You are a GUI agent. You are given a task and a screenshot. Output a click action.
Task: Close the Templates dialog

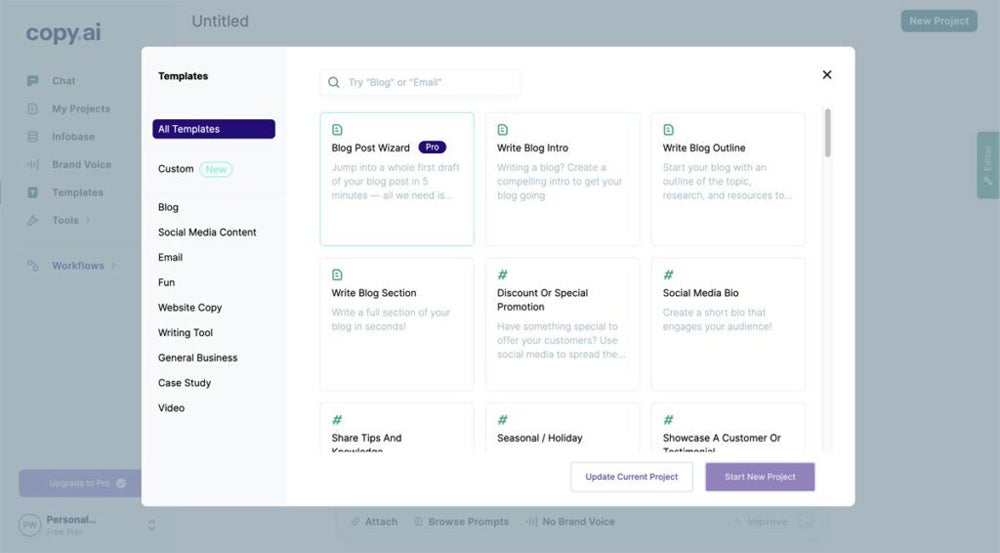tap(827, 75)
